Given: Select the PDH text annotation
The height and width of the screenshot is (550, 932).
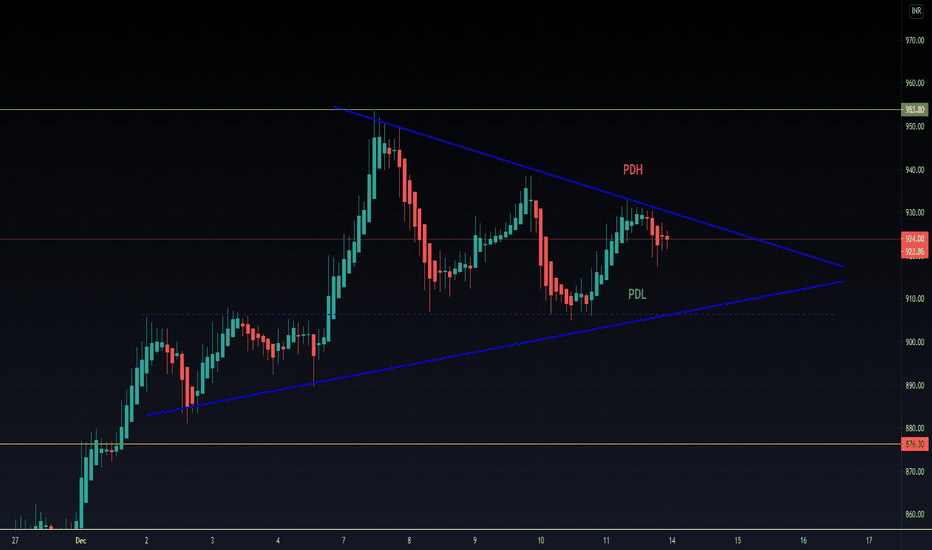Looking at the screenshot, I should coord(632,170).
